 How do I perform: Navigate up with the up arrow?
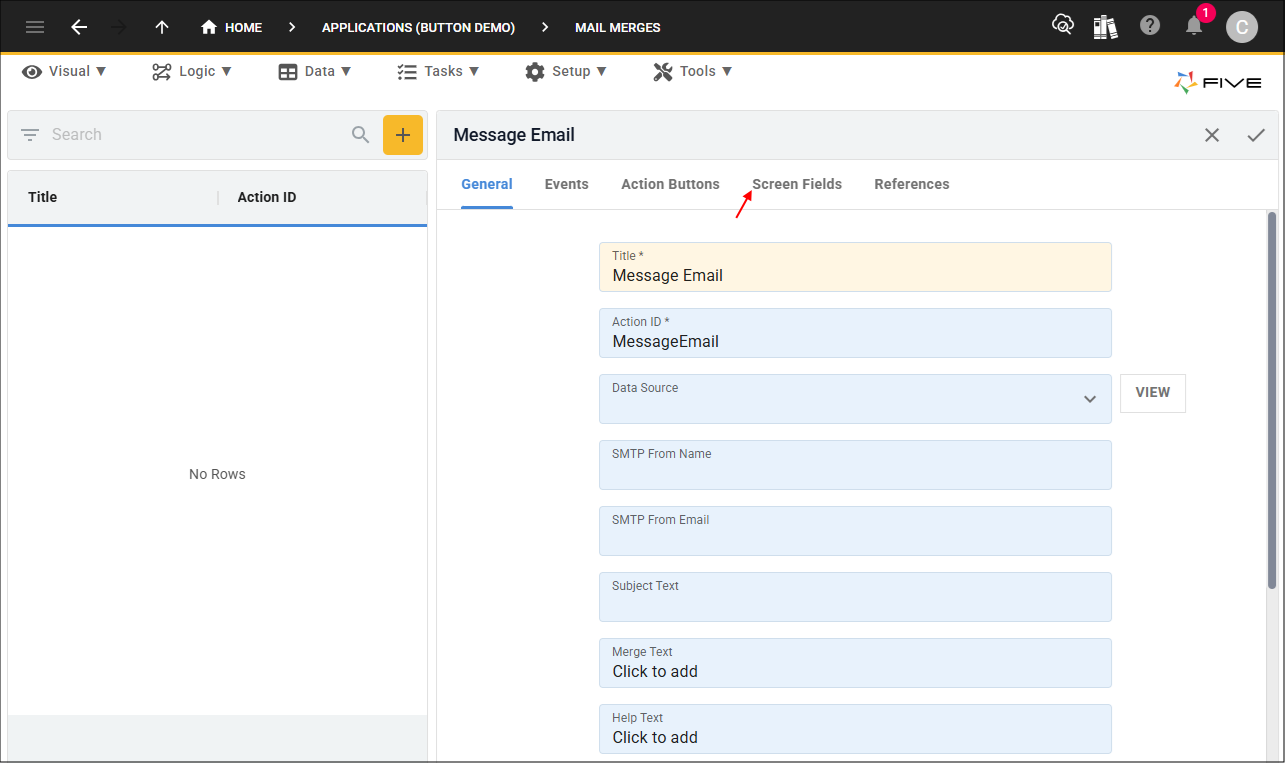(x=162, y=27)
